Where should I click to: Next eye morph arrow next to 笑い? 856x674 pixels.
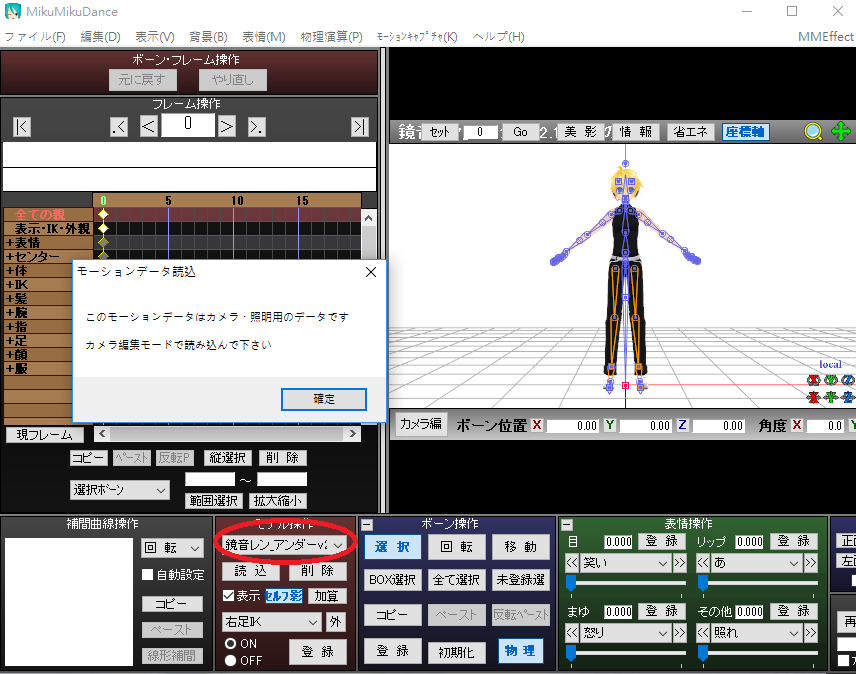679,563
